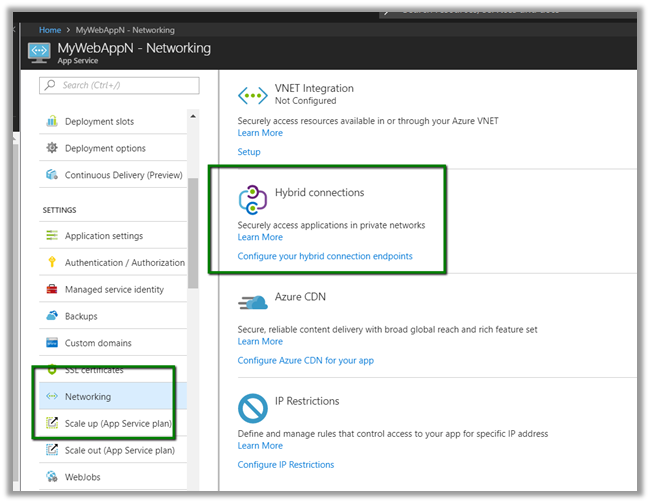
Task: Click the IP Restrictions blocked icon
Action: click(x=252, y=408)
